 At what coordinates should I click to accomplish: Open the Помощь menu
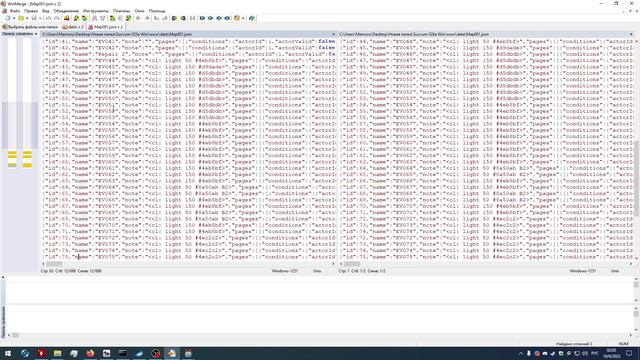(157, 11)
